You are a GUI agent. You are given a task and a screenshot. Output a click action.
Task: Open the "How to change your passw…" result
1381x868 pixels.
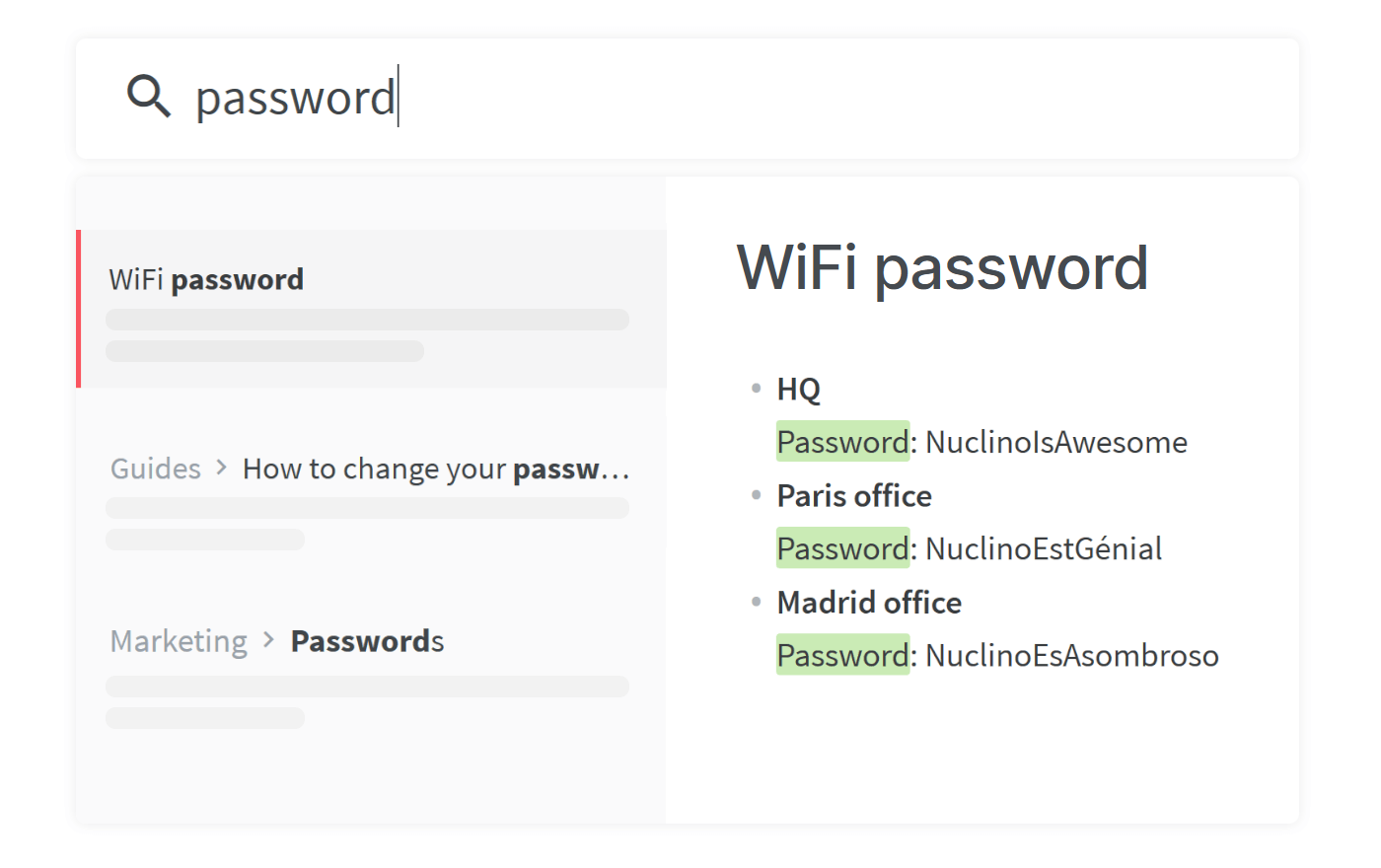pyautogui.click(x=435, y=469)
